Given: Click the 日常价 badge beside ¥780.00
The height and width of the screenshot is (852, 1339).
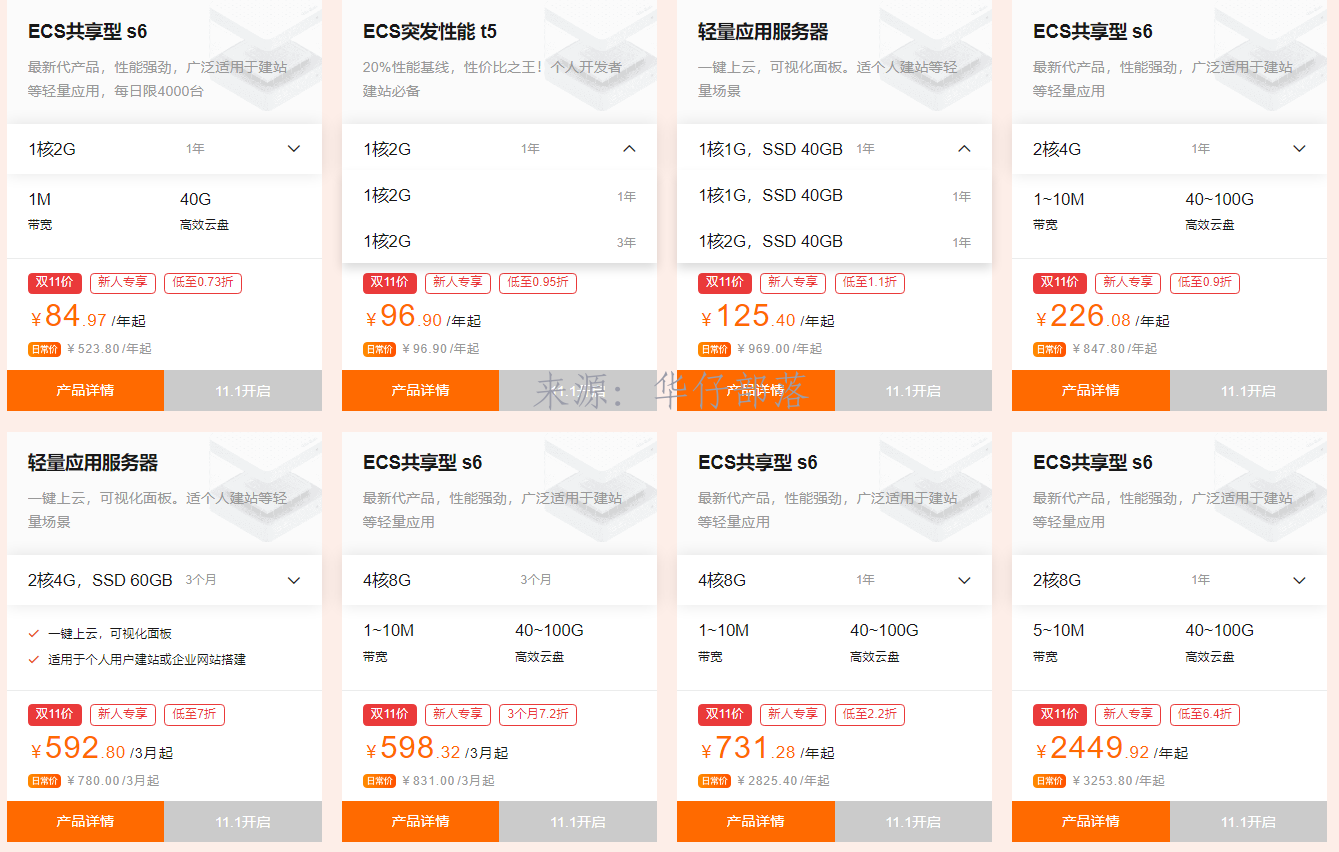Looking at the screenshot, I should point(44,781).
